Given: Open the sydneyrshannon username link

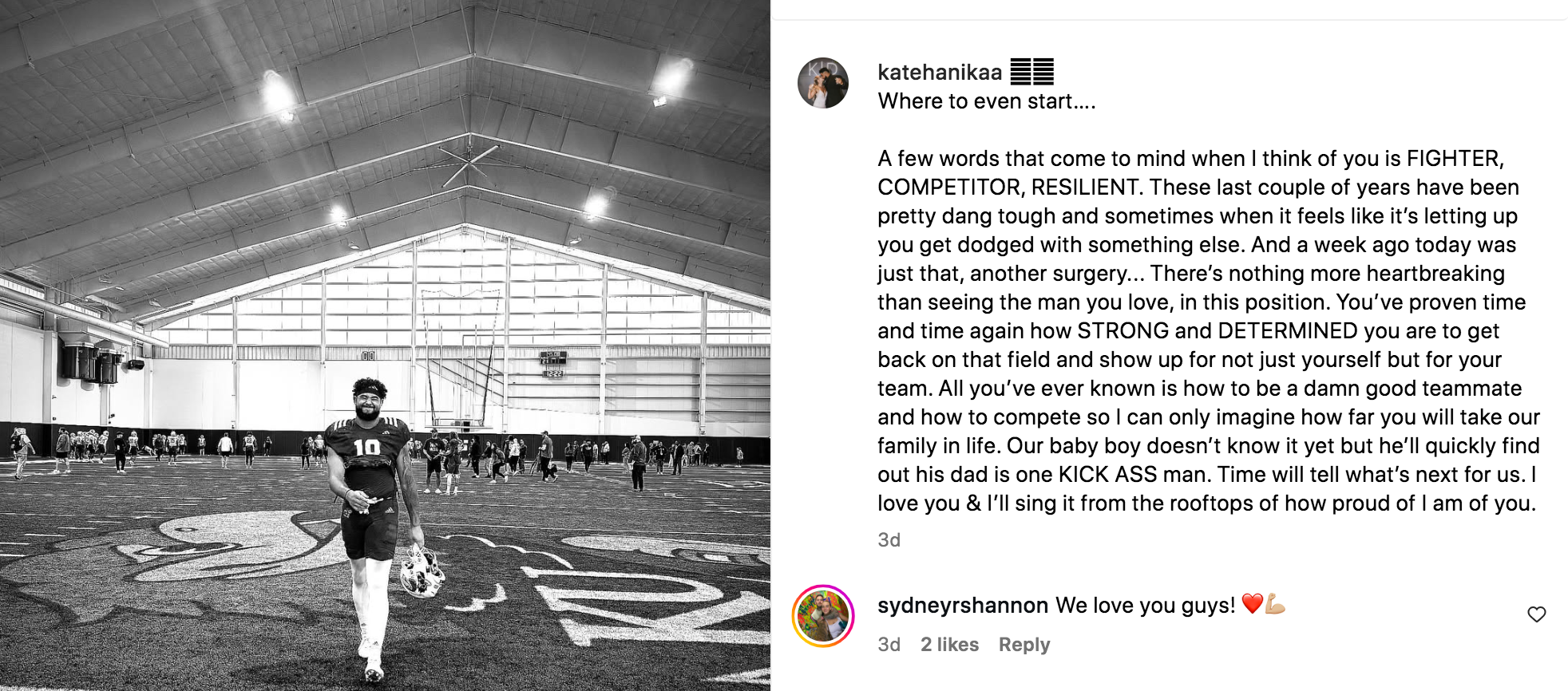Looking at the screenshot, I should [962, 606].
